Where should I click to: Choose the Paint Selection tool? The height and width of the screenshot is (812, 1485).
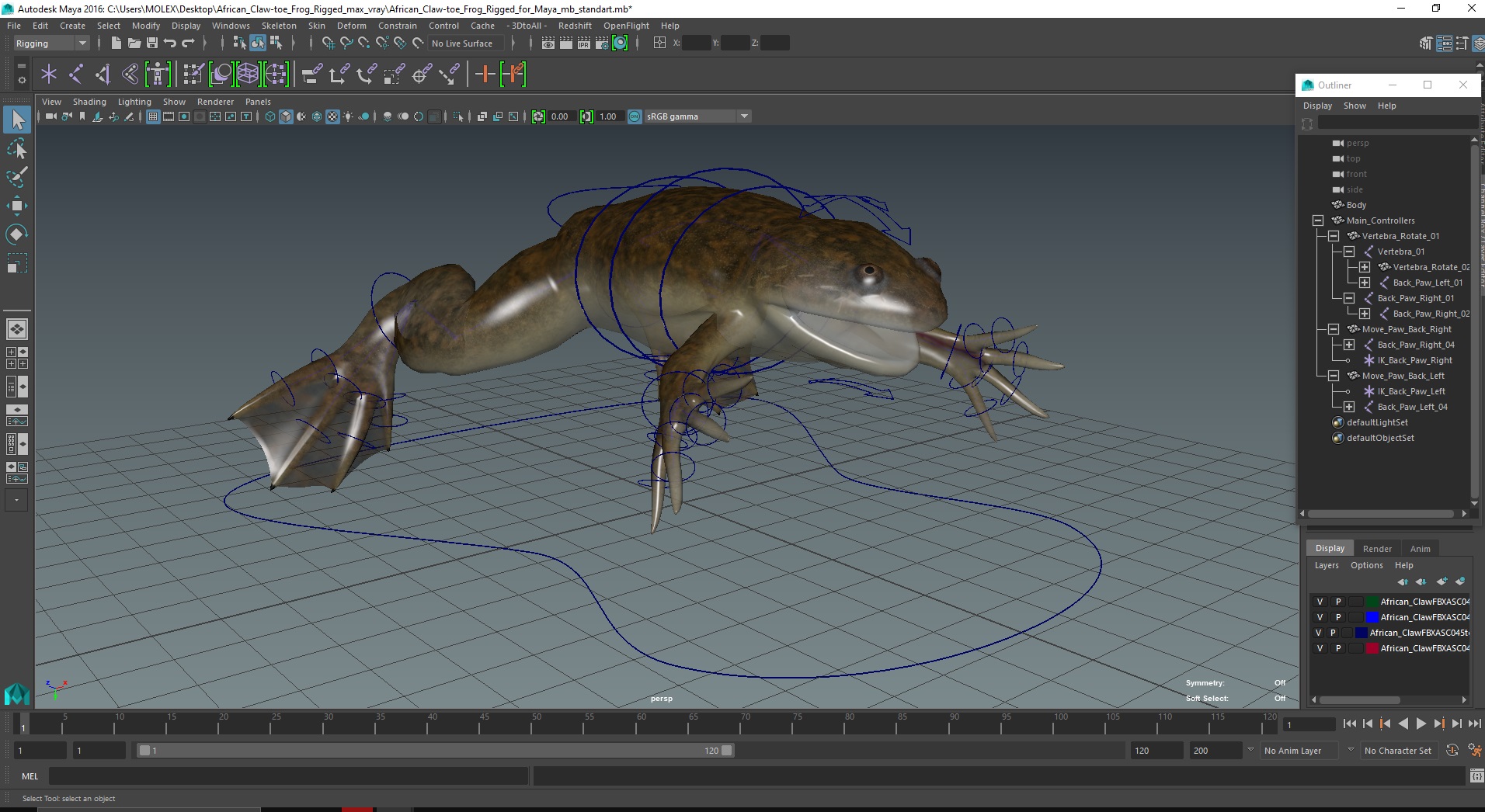(x=17, y=177)
